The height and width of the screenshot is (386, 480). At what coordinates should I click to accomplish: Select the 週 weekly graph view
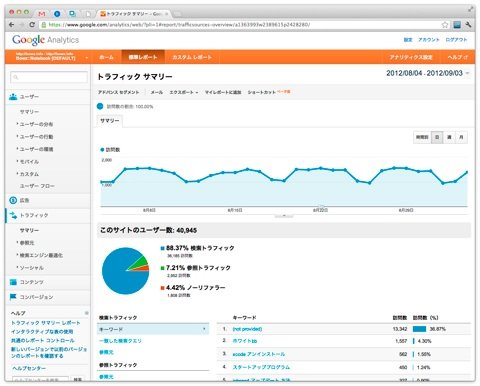[x=449, y=137]
